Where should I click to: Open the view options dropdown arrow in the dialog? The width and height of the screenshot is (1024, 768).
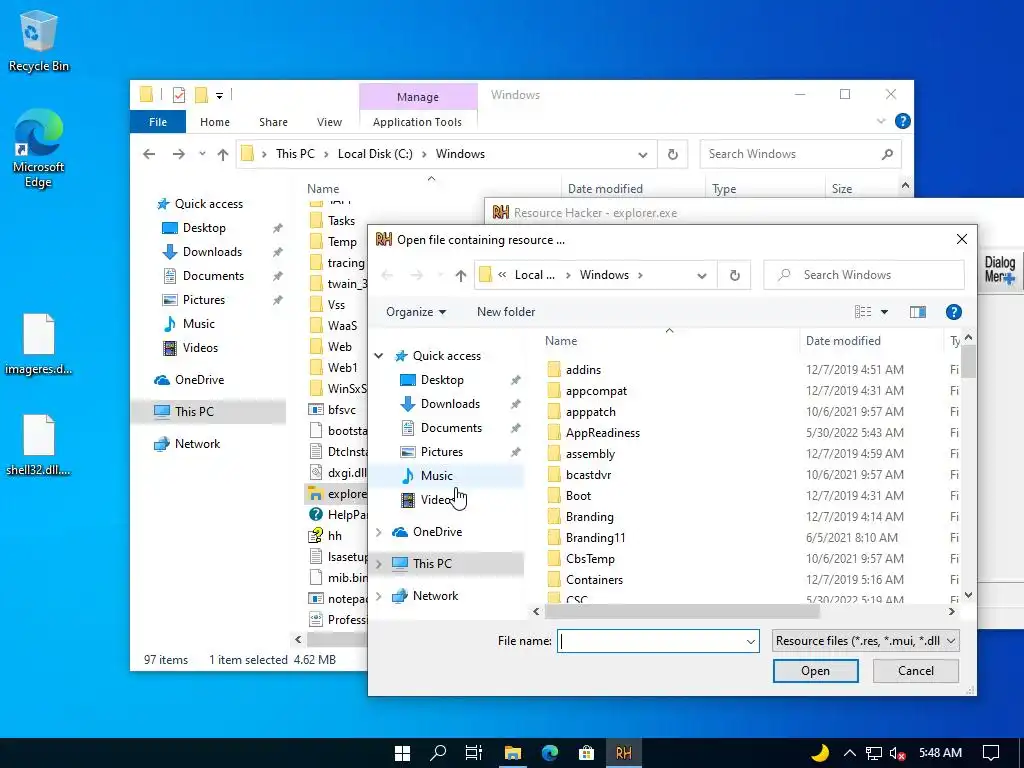[x=884, y=312]
